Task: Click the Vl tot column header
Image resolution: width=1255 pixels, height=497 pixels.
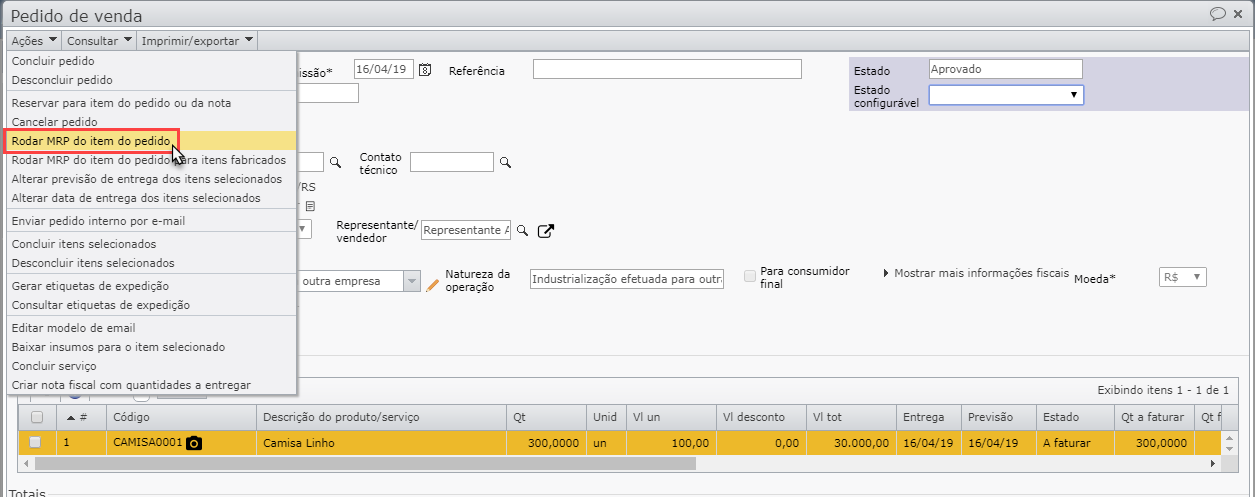Action: click(851, 417)
